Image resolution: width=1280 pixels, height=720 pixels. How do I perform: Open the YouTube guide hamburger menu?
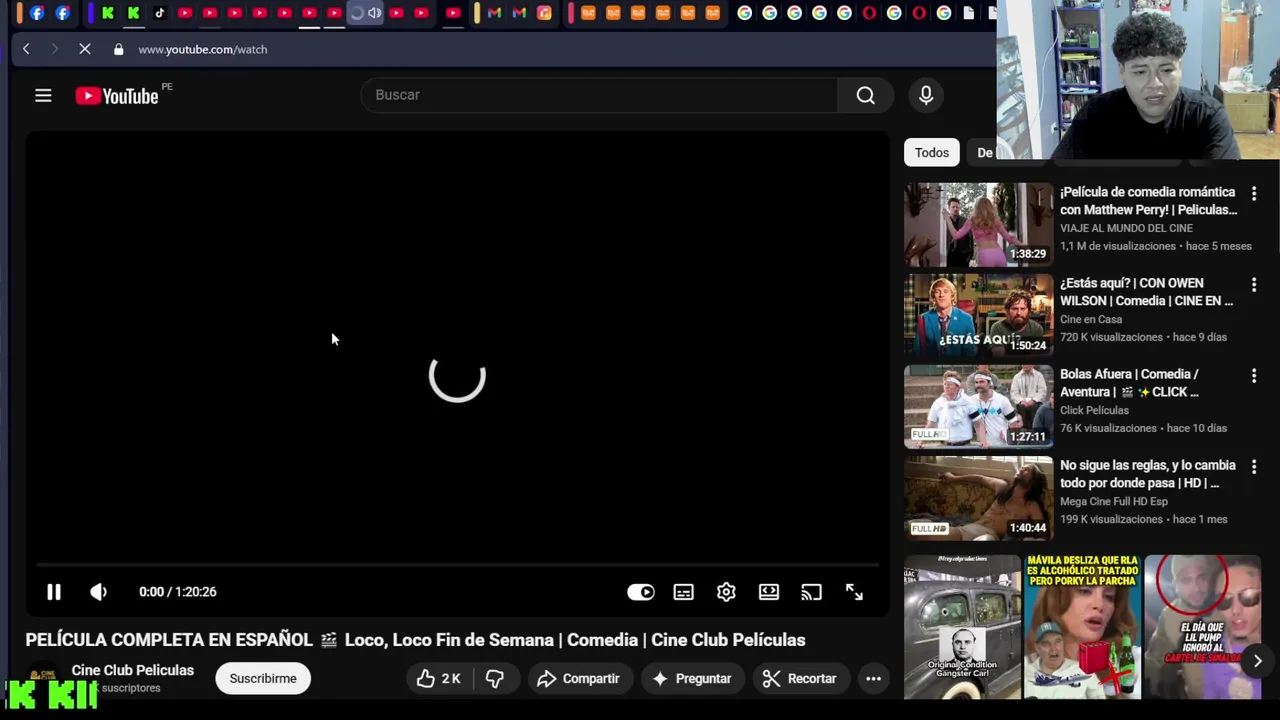43,96
